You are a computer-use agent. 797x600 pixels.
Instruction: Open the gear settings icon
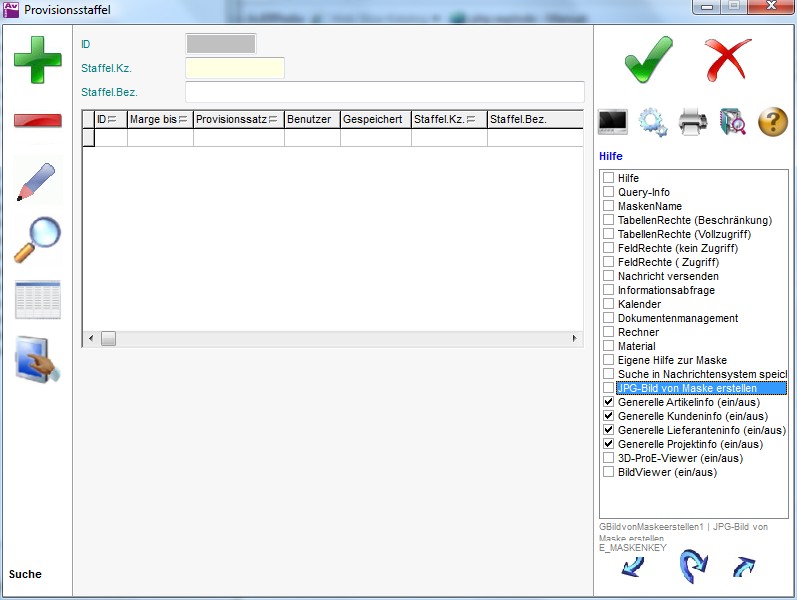[x=653, y=122]
